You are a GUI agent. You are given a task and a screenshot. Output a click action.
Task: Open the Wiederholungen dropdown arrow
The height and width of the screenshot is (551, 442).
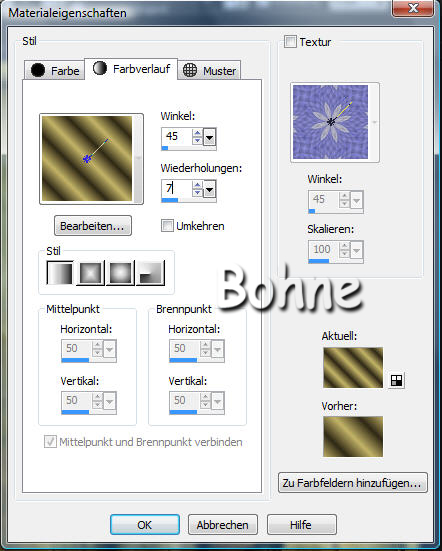210,189
